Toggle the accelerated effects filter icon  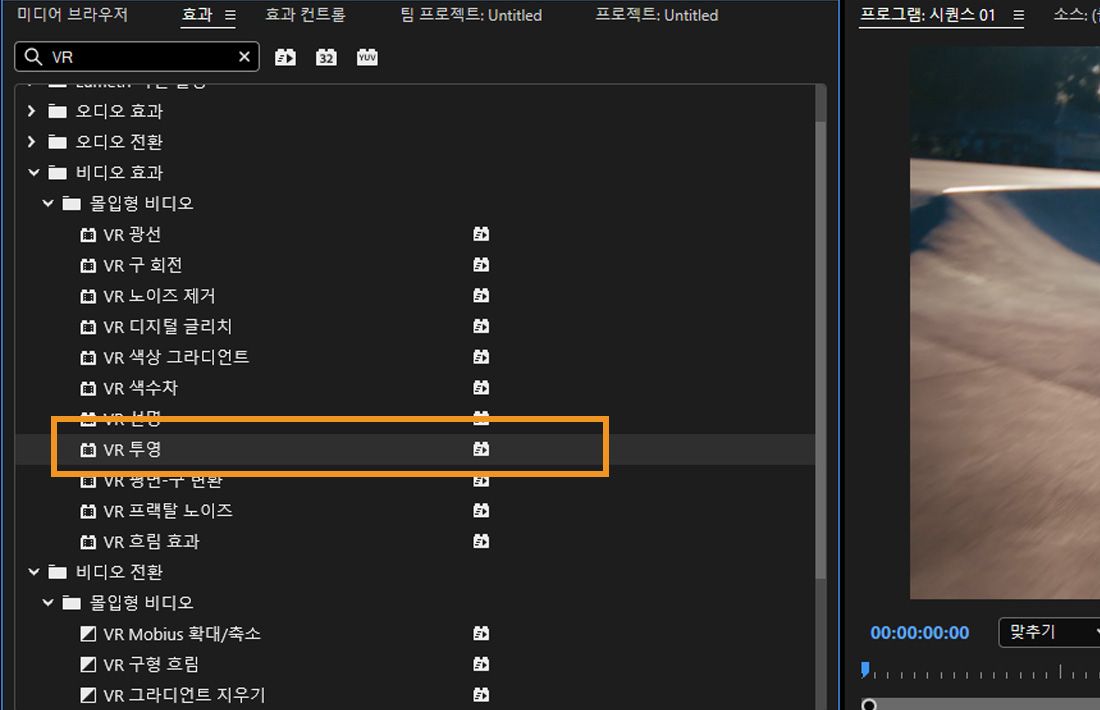coord(286,57)
